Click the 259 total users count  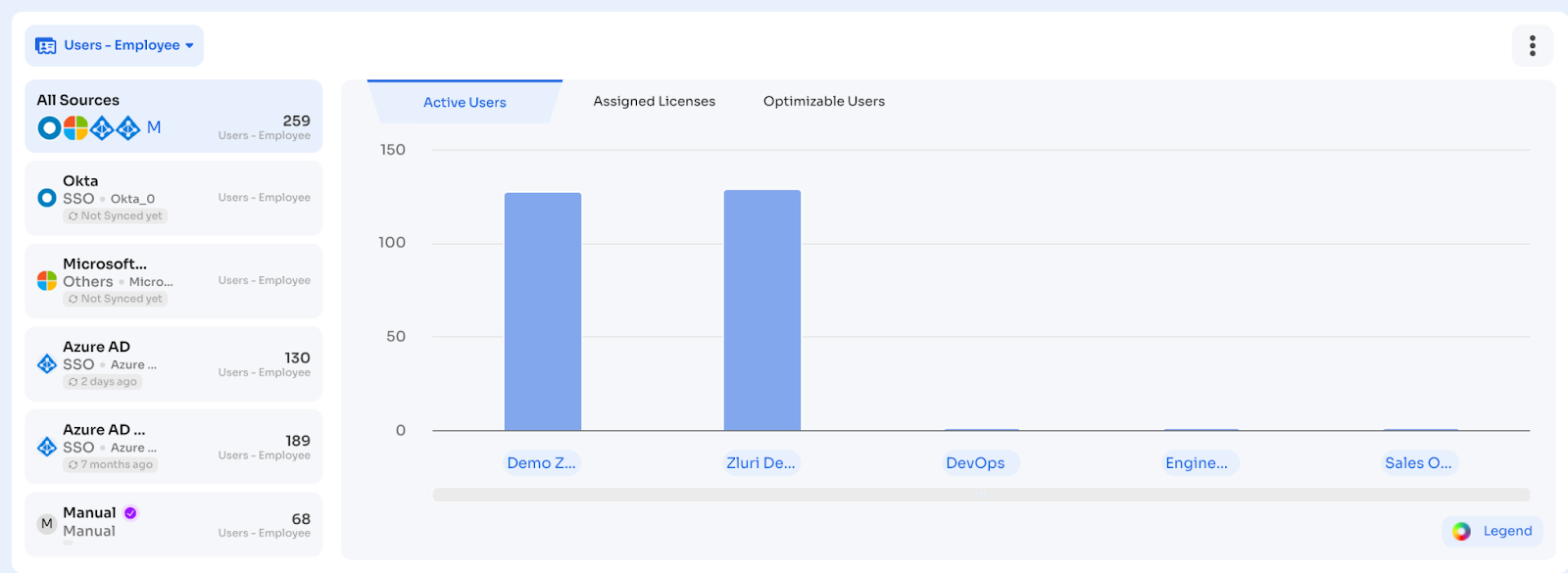click(296, 120)
